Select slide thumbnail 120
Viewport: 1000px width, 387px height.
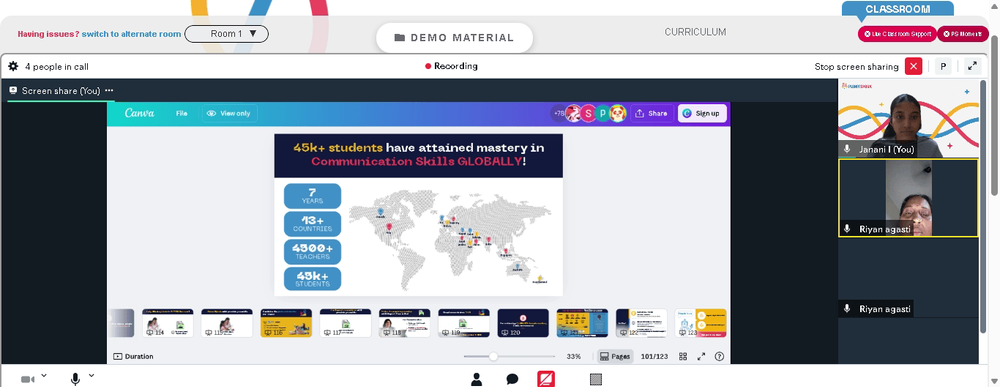click(523, 323)
